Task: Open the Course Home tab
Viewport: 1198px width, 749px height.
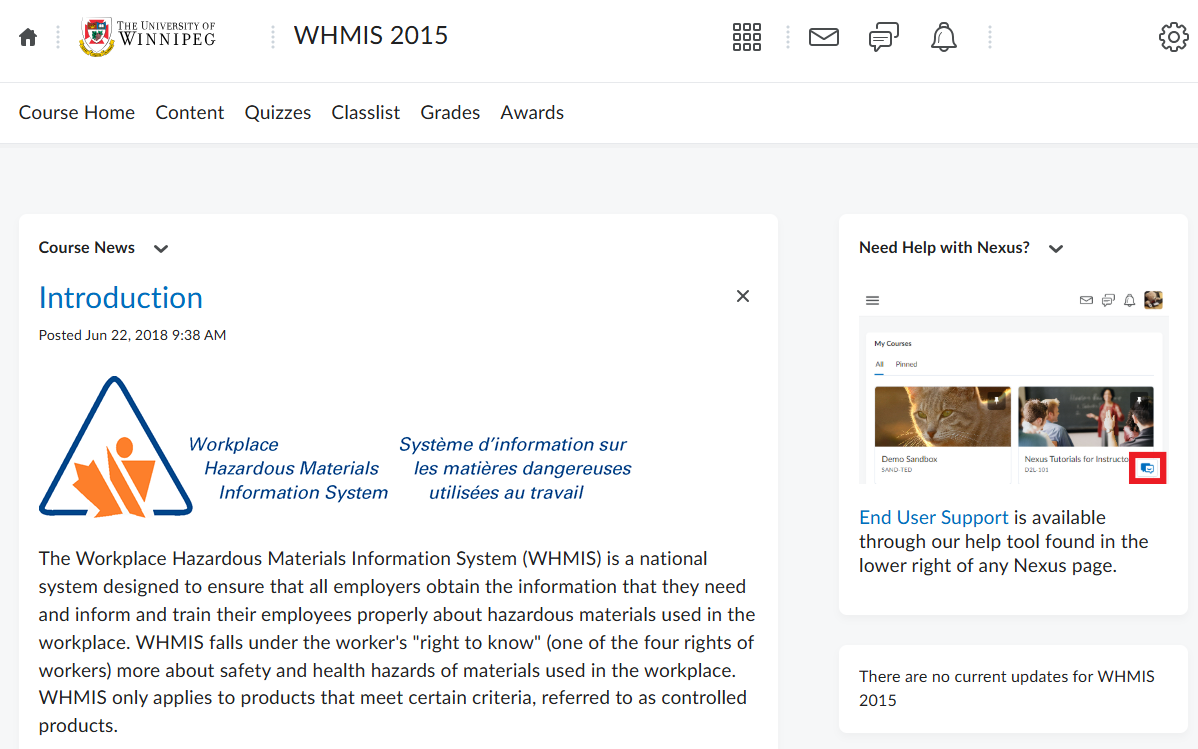Action: (76, 112)
